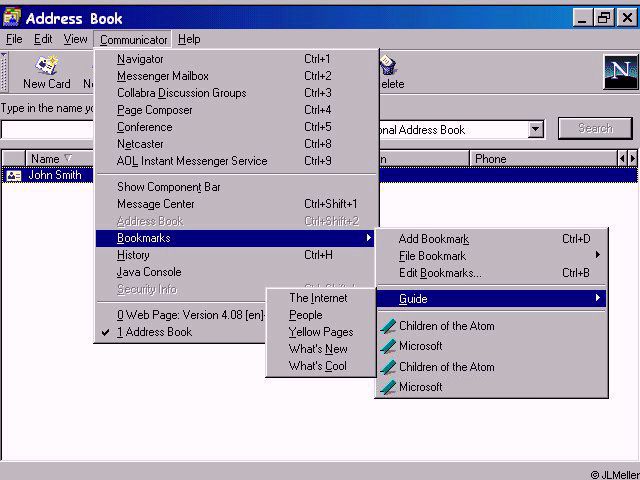Image resolution: width=640 pixels, height=480 pixels.
Task: Open the Edit menu
Action: (43, 39)
